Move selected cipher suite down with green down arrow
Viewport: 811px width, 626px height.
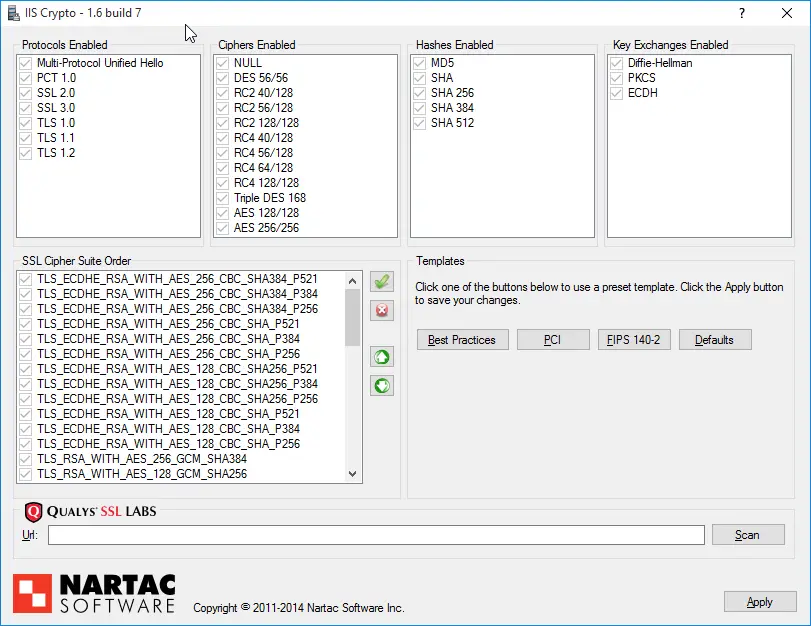381,386
